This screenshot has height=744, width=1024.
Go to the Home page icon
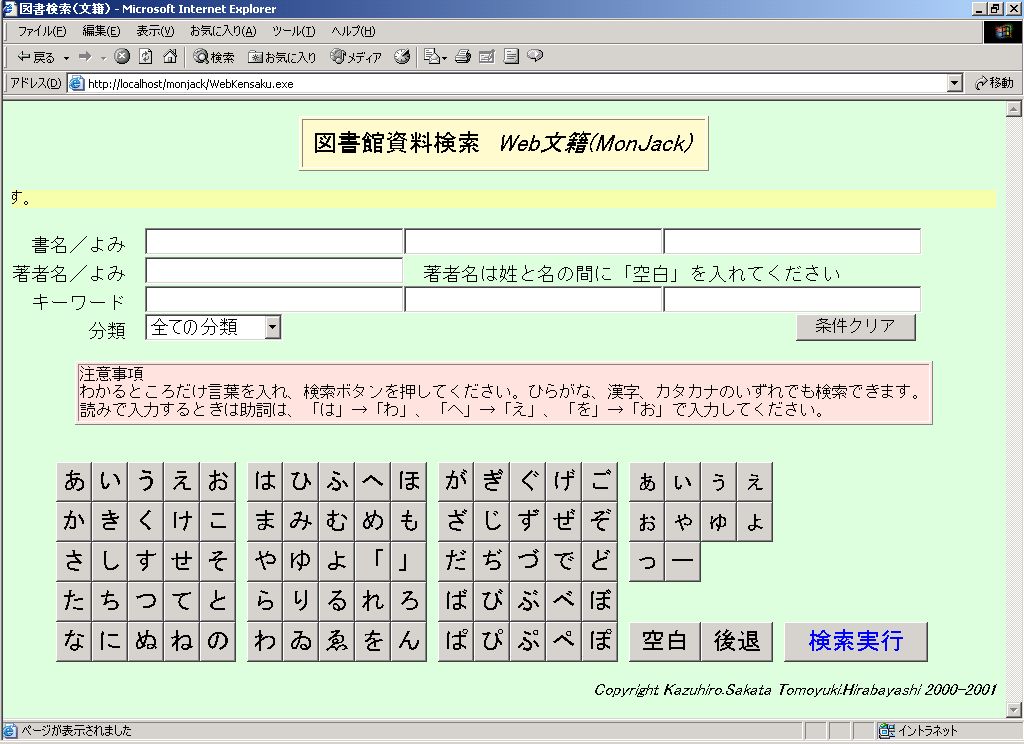[170, 57]
